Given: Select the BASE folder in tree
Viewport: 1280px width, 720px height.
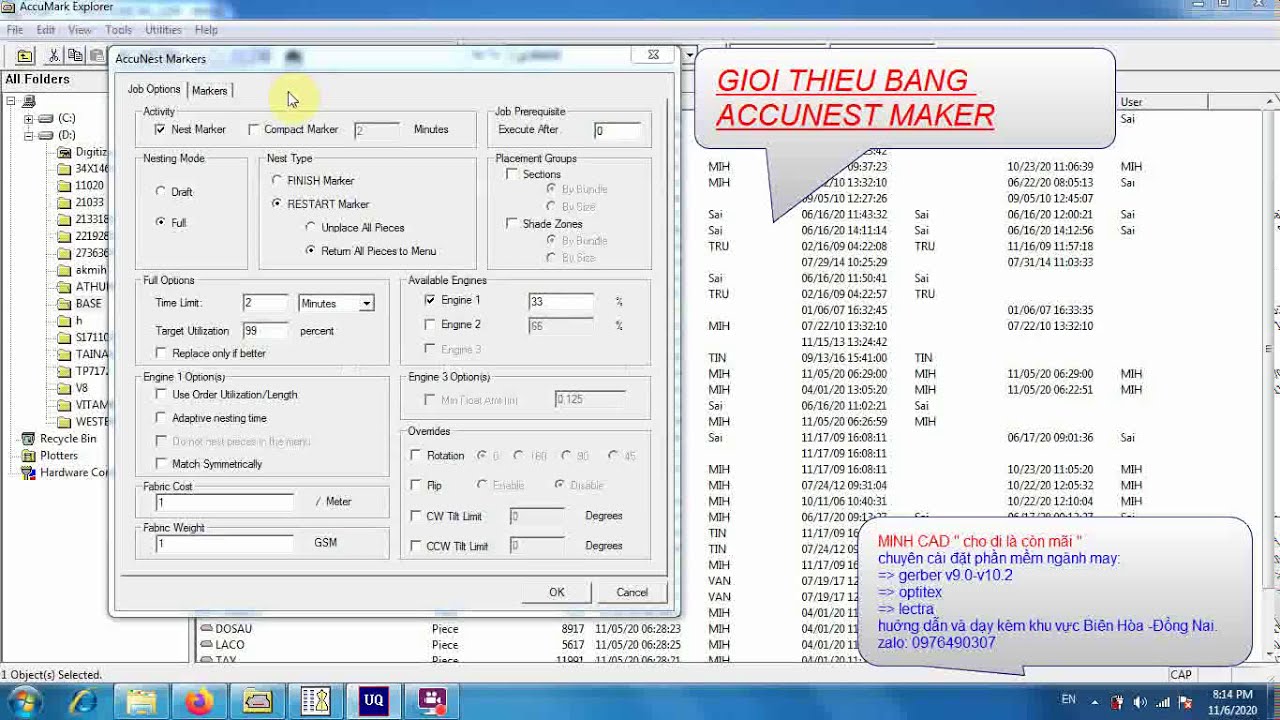Looking at the screenshot, I should [x=79, y=304].
